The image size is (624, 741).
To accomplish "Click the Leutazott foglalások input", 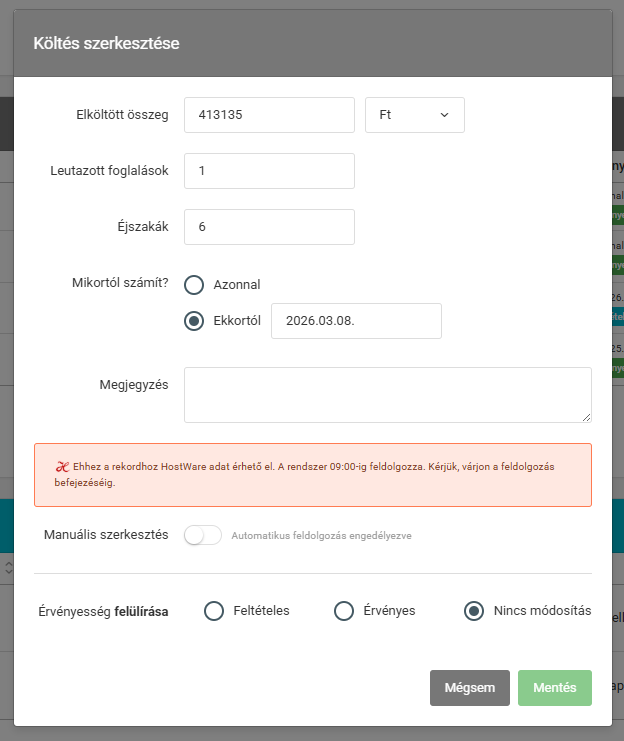I will (x=270, y=171).
